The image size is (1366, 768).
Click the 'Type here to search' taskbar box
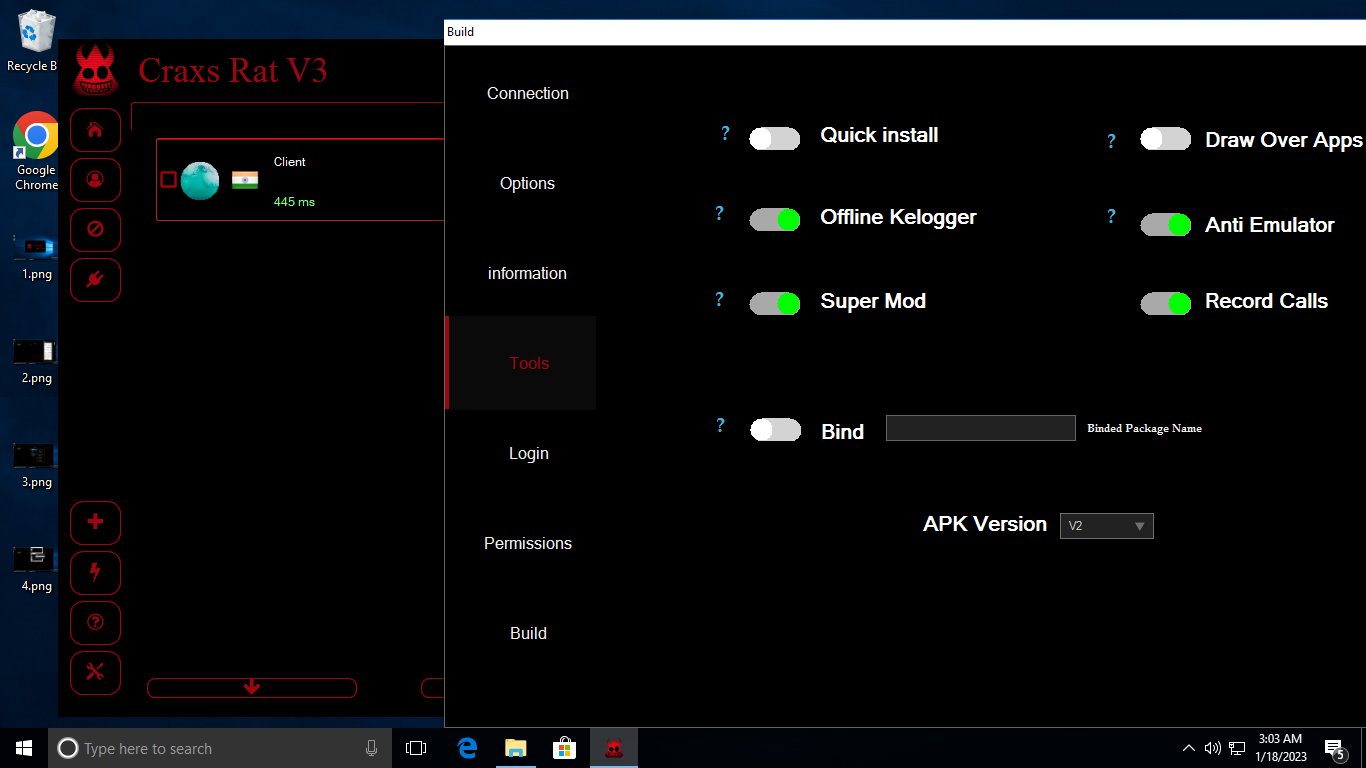220,748
